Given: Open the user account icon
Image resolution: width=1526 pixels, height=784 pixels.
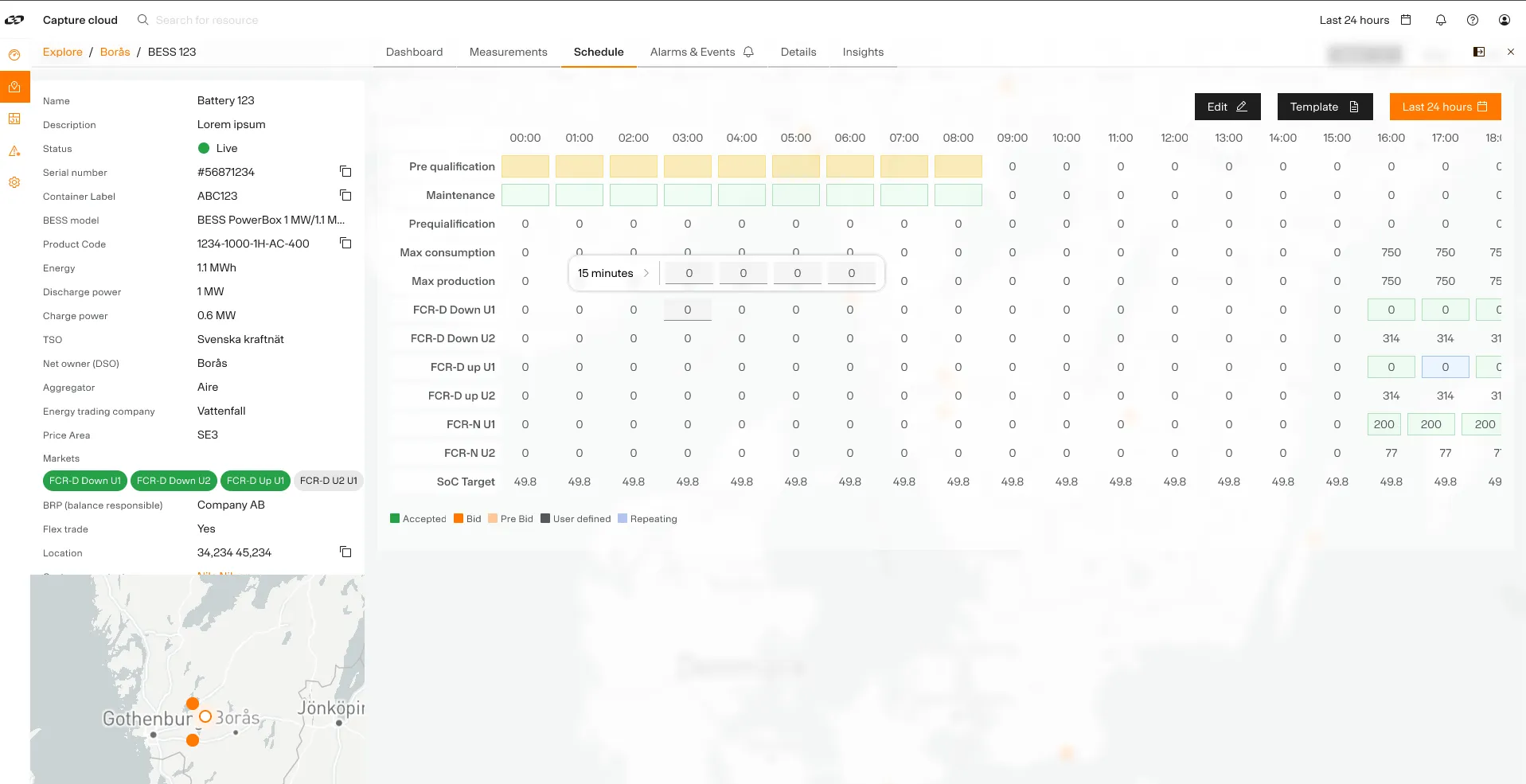Looking at the screenshot, I should (x=1505, y=20).
